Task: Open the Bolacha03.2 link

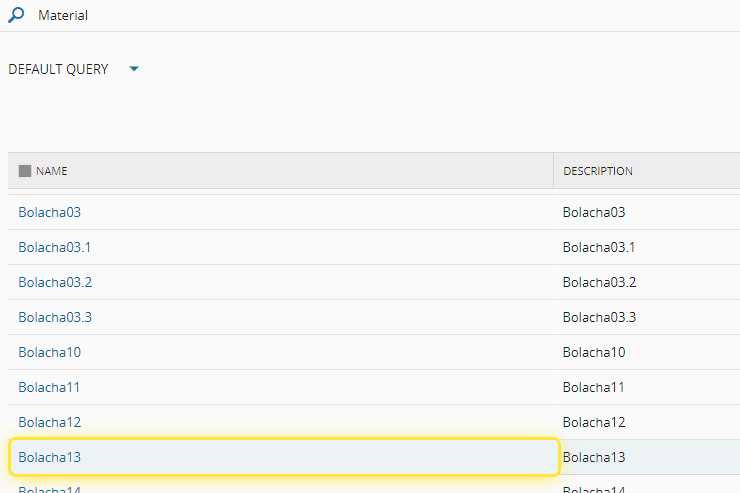Action: (x=55, y=282)
